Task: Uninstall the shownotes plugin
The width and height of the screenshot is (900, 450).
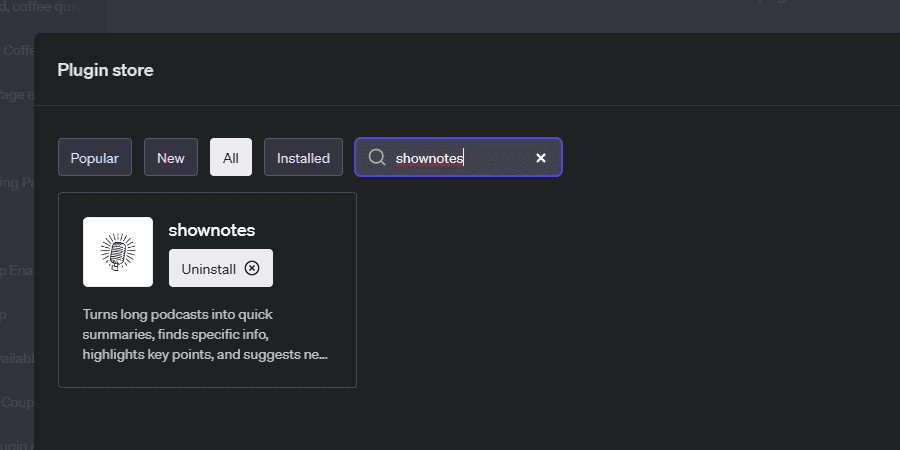Action: [221, 268]
